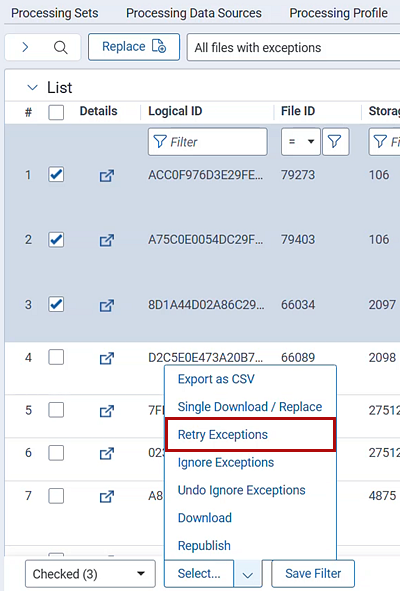Viewport: 400px width, 591px height.
Task: Uncheck the row 3 checkbox
Action: point(56,304)
